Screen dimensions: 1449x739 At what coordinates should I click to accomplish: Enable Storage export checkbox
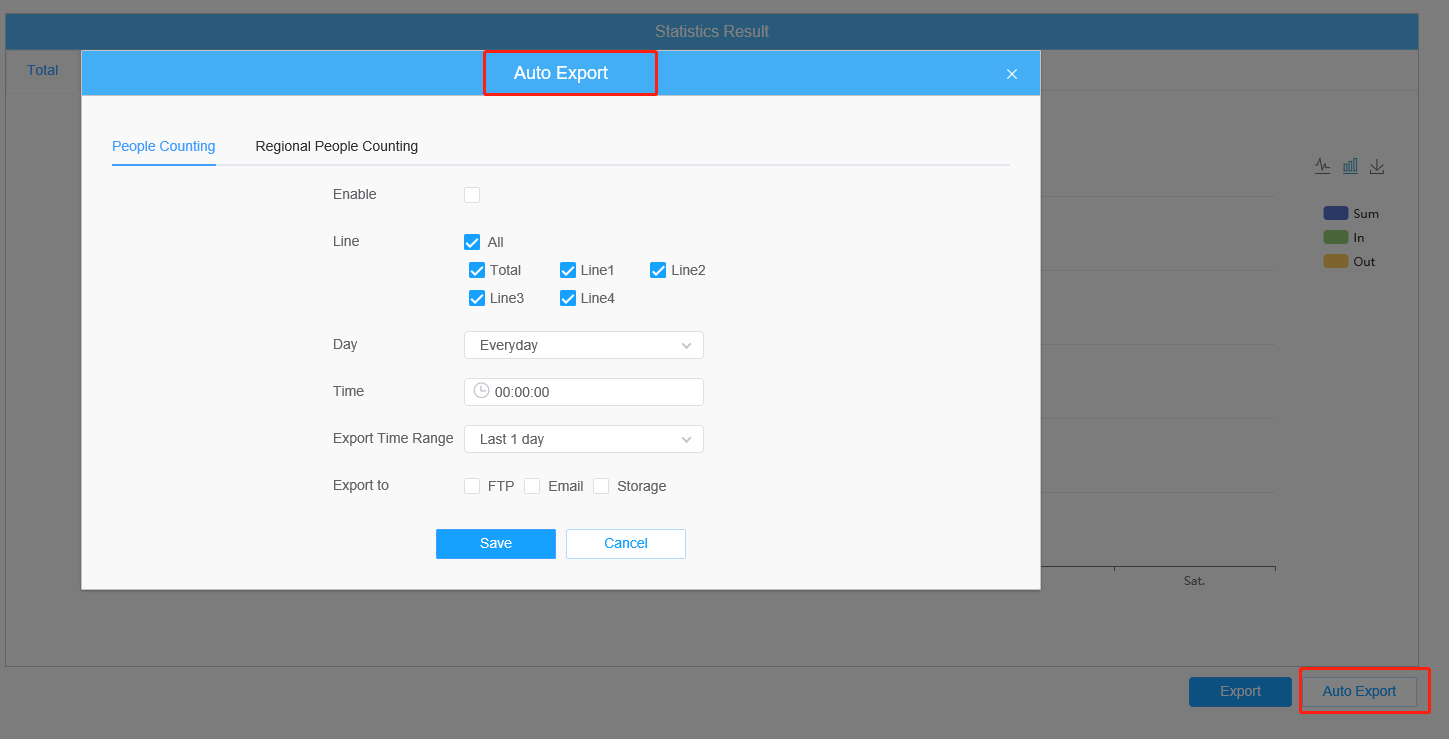coord(601,486)
